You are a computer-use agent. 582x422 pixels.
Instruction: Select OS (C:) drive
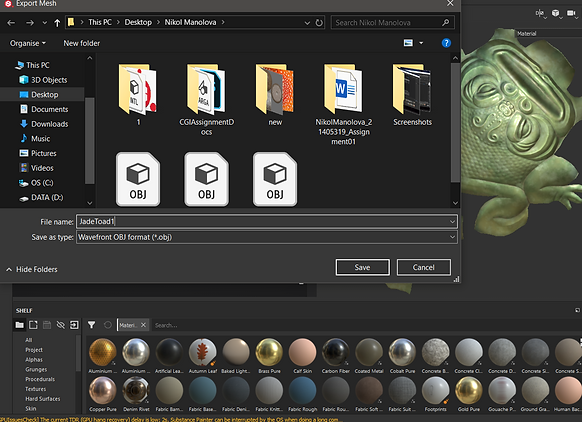[x=36, y=183]
